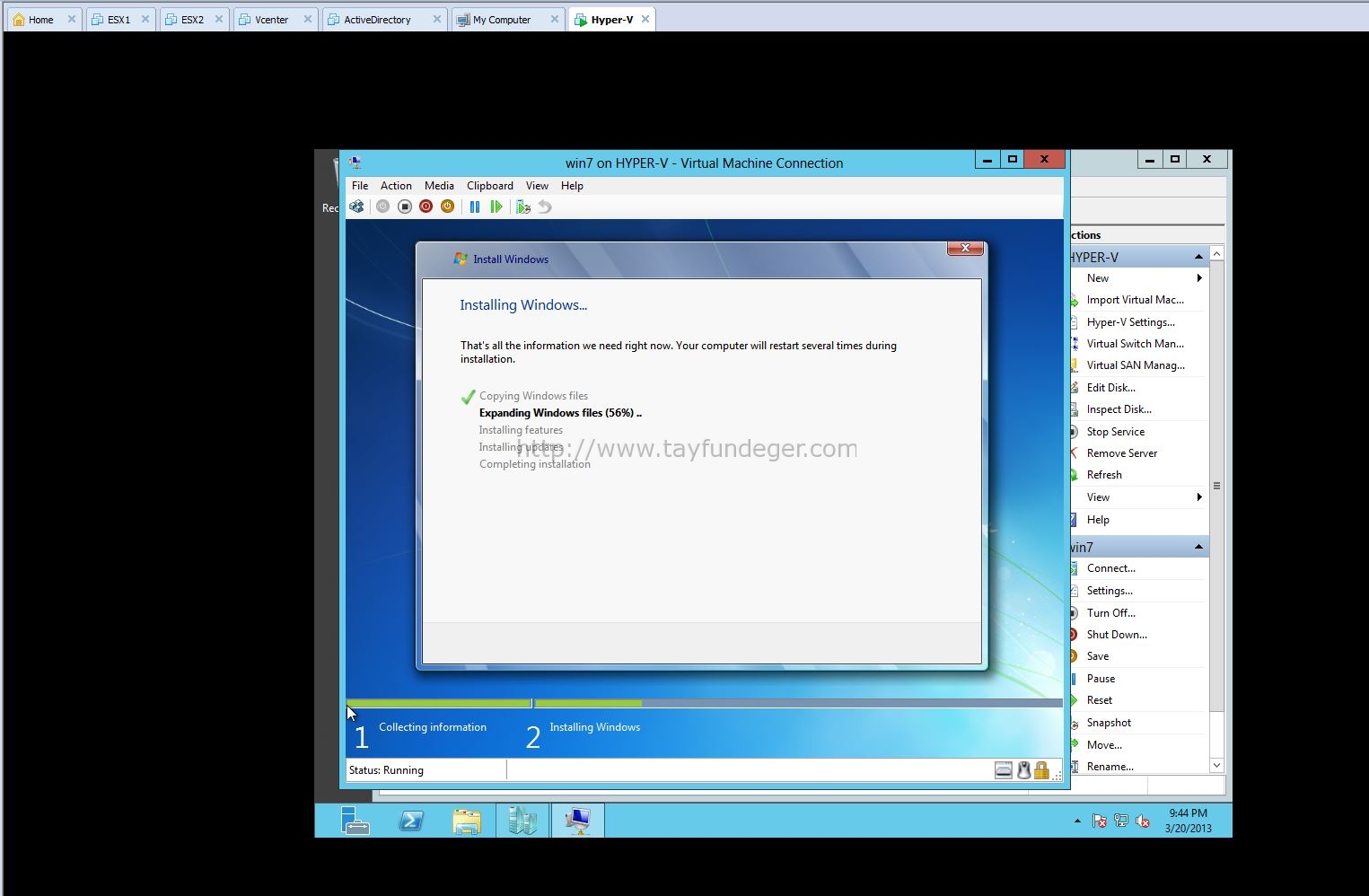
Task: Open the Media menu
Action: coord(439,186)
